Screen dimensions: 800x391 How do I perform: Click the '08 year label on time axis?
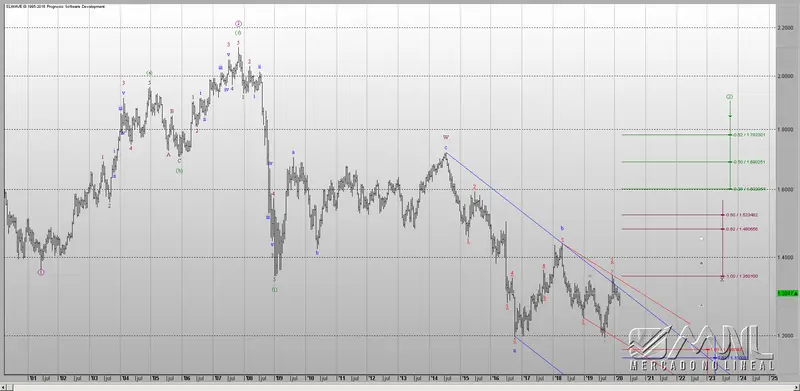point(248,379)
